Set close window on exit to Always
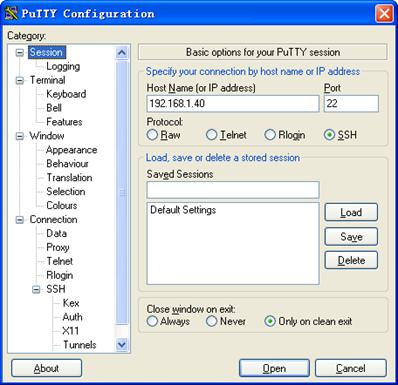The image size is (398, 385). (152, 321)
